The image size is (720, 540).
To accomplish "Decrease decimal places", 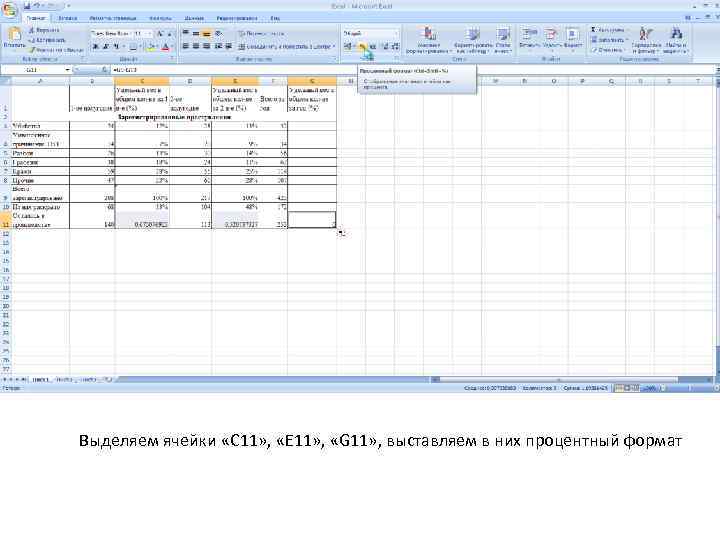I will (396, 46).
